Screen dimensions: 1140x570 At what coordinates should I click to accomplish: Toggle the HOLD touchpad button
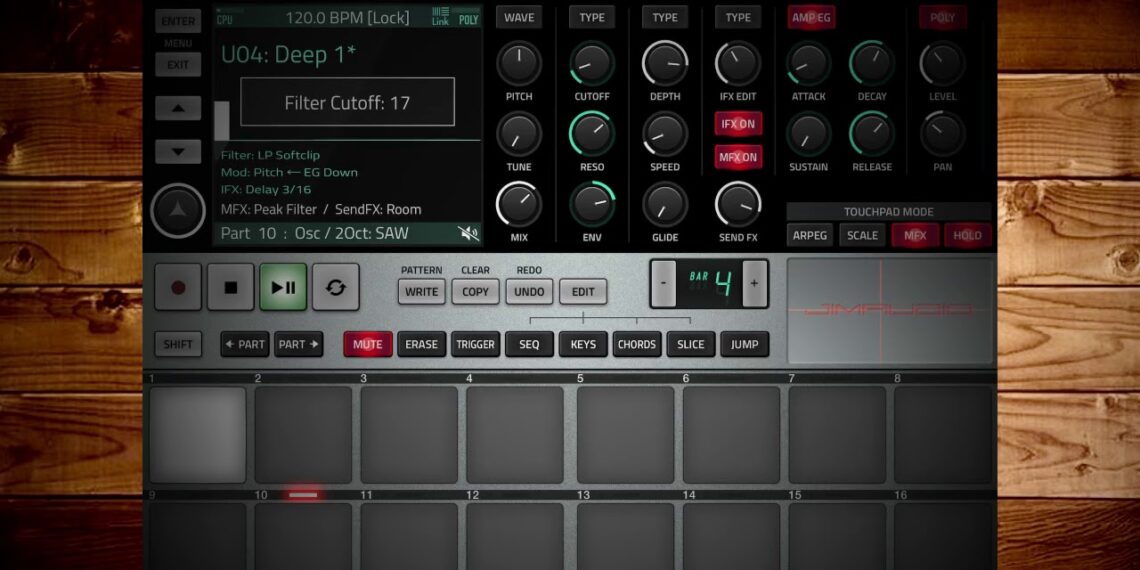click(x=967, y=235)
